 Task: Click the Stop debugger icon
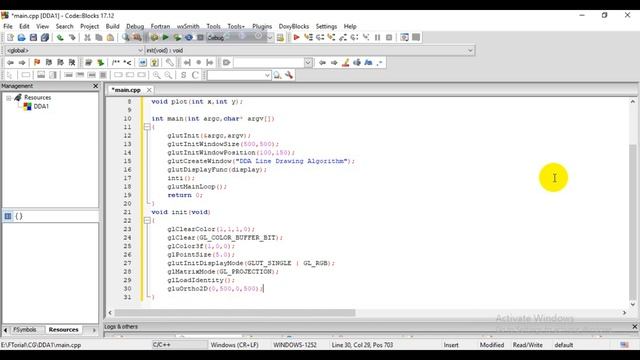coord(389,38)
